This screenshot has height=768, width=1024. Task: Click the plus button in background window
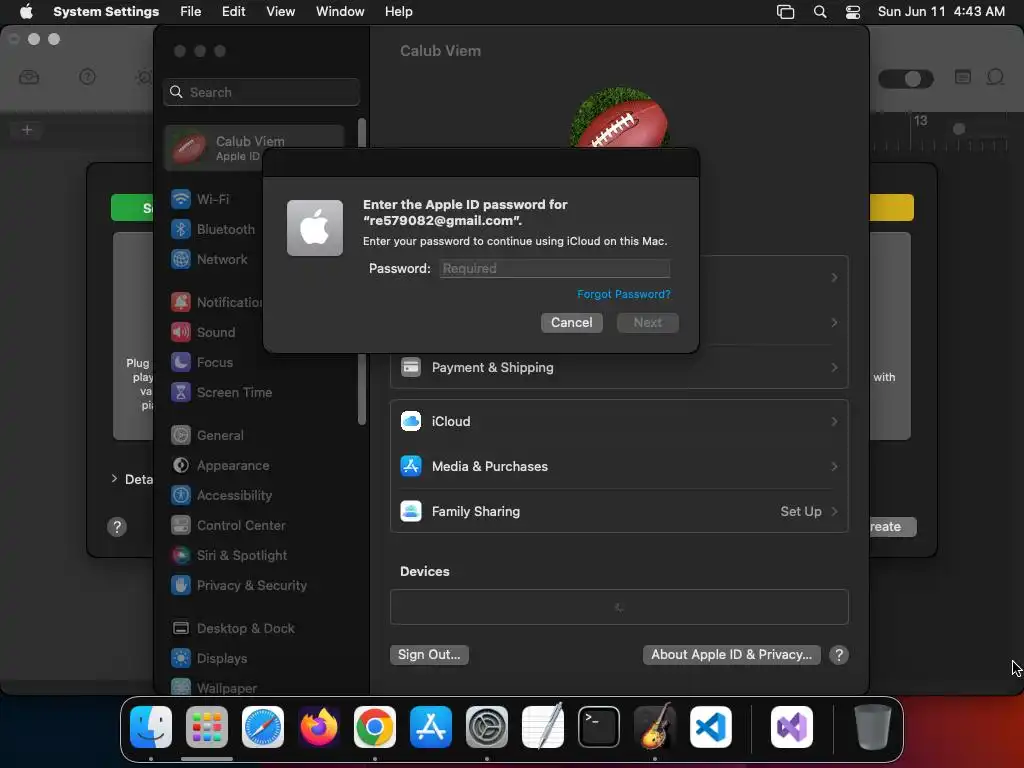click(x=27, y=130)
